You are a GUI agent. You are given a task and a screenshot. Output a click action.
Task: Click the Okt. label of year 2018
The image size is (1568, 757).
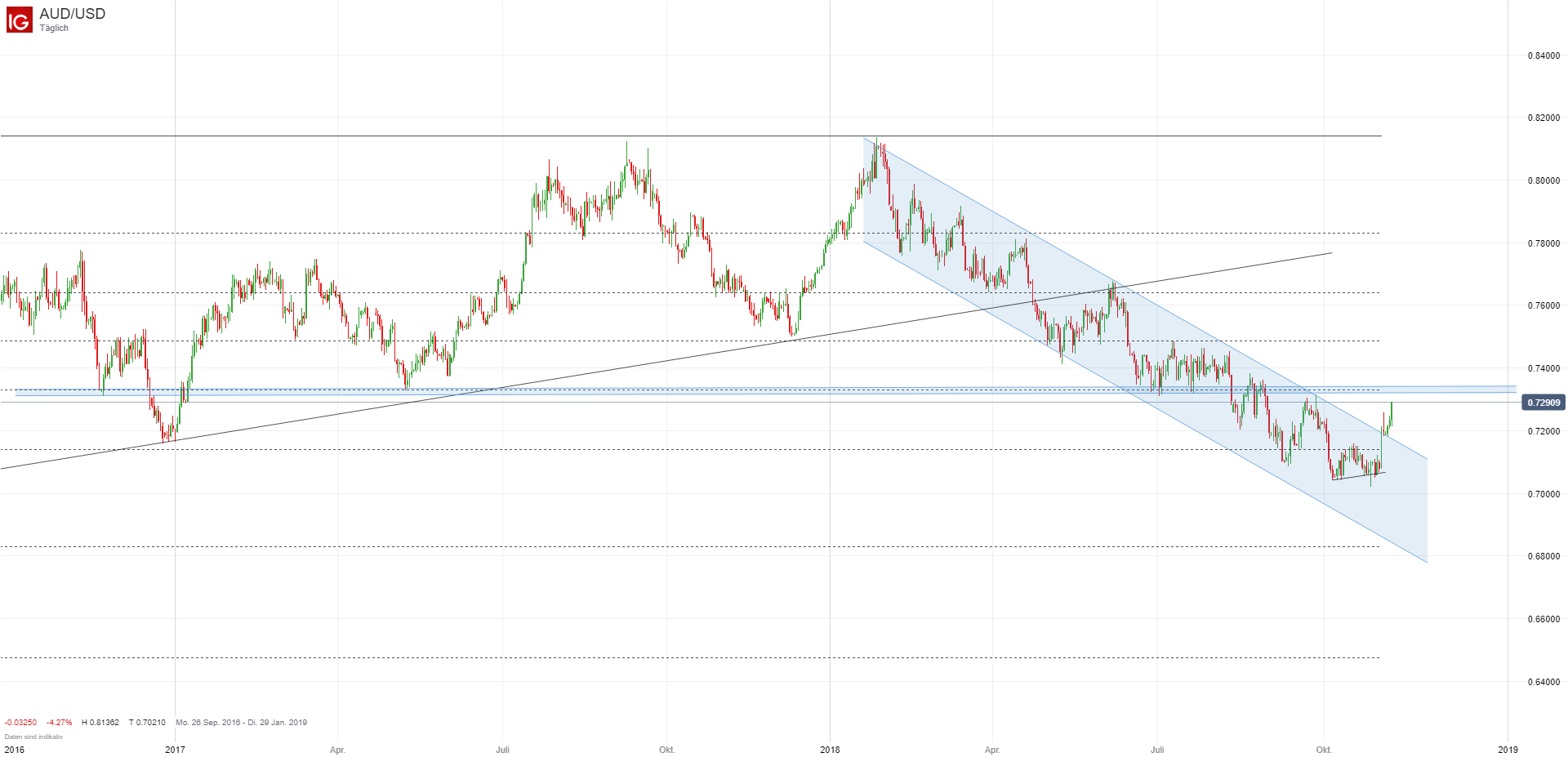(1324, 750)
